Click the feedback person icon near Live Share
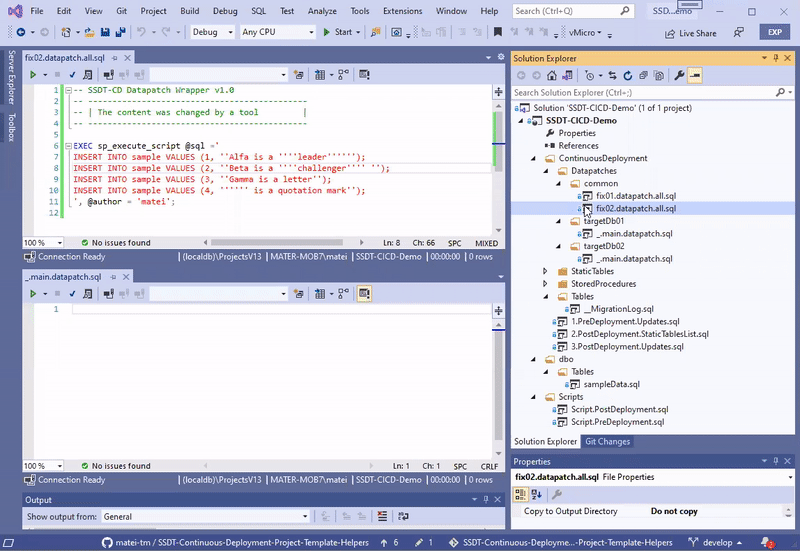The width and height of the screenshot is (800, 551). (x=738, y=33)
